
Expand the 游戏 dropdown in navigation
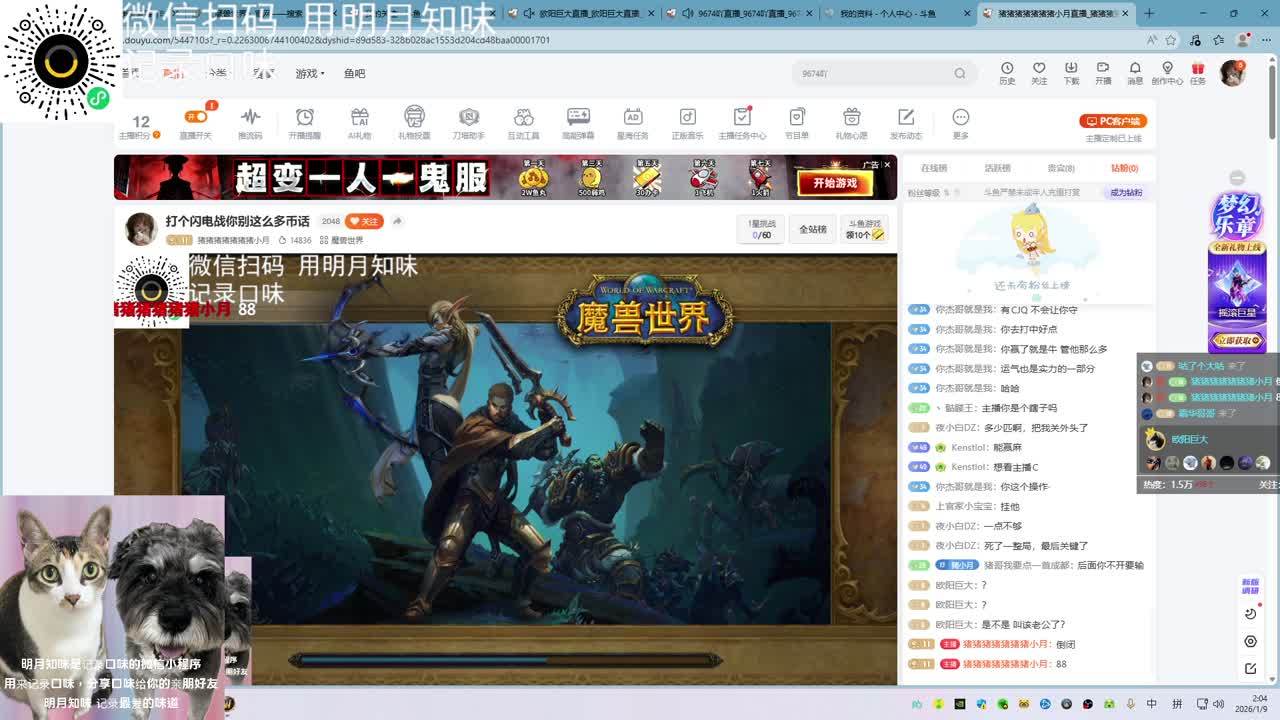point(309,73)
